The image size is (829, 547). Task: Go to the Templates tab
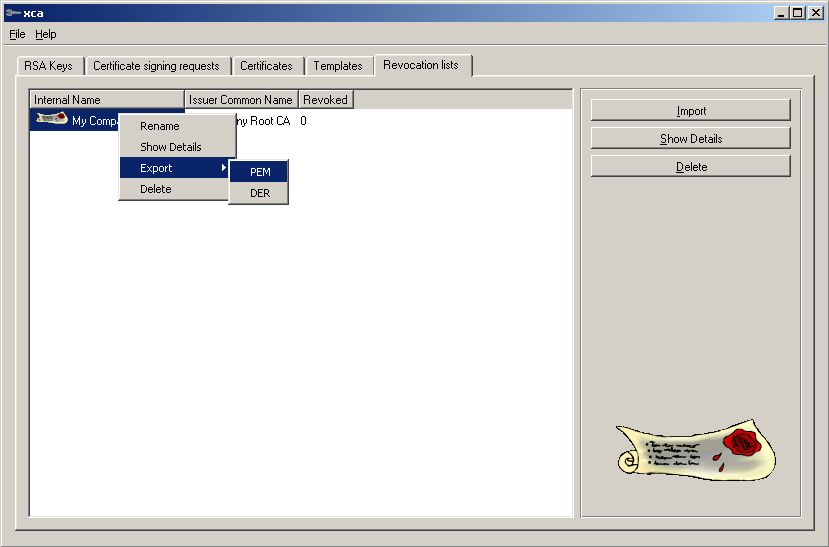coord(338,66)
